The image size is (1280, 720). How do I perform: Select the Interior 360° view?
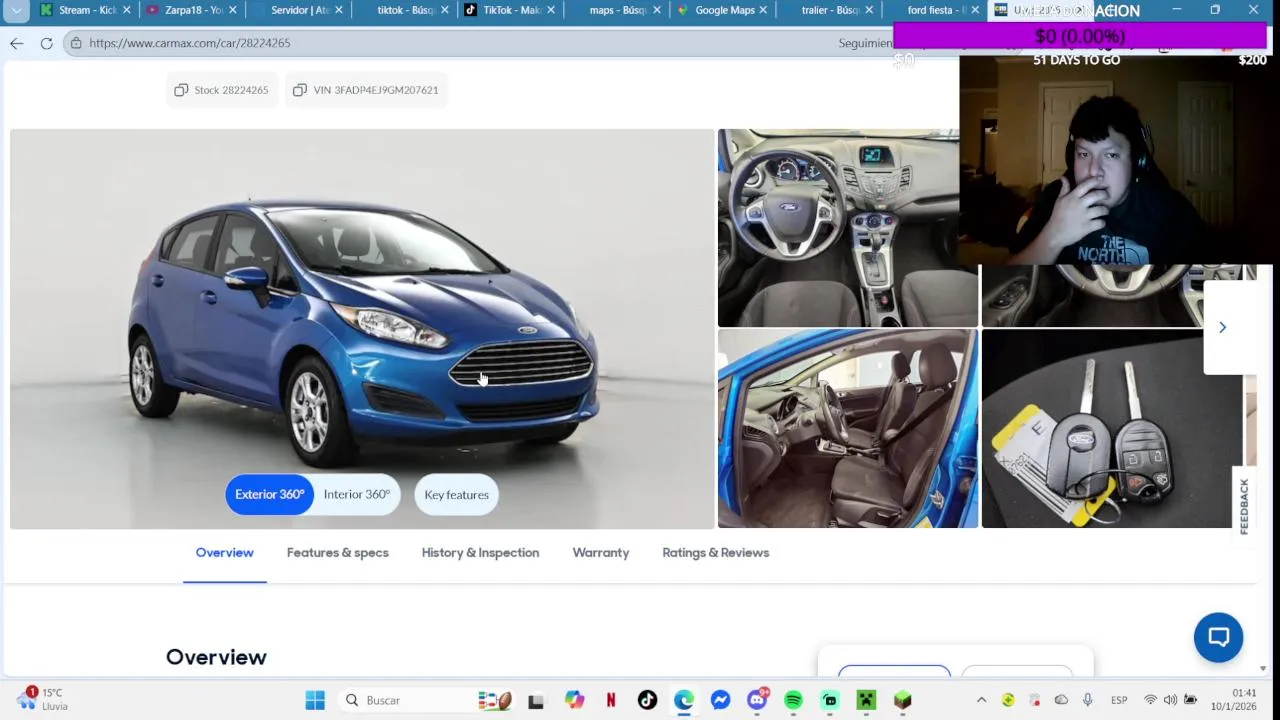(357, 494)
